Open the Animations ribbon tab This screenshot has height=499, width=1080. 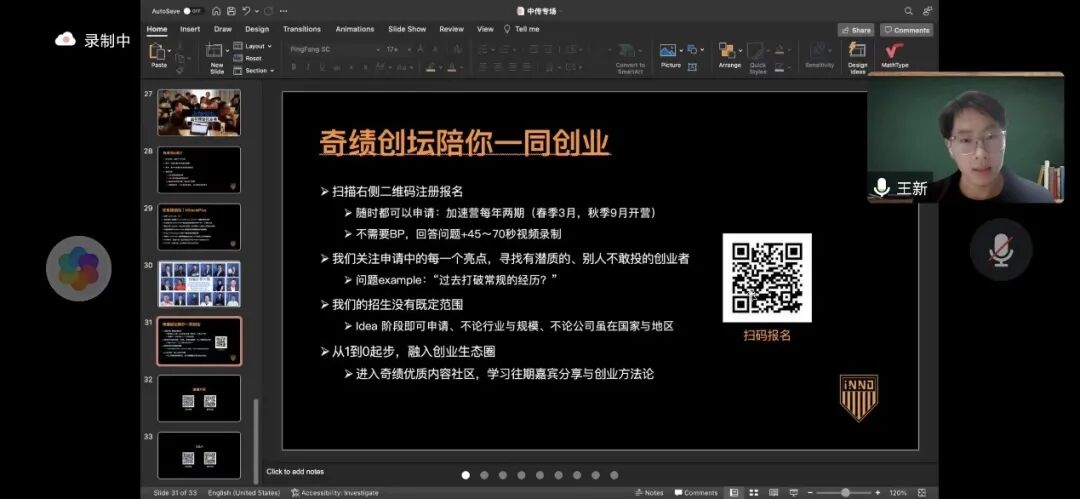click(355, 29)
